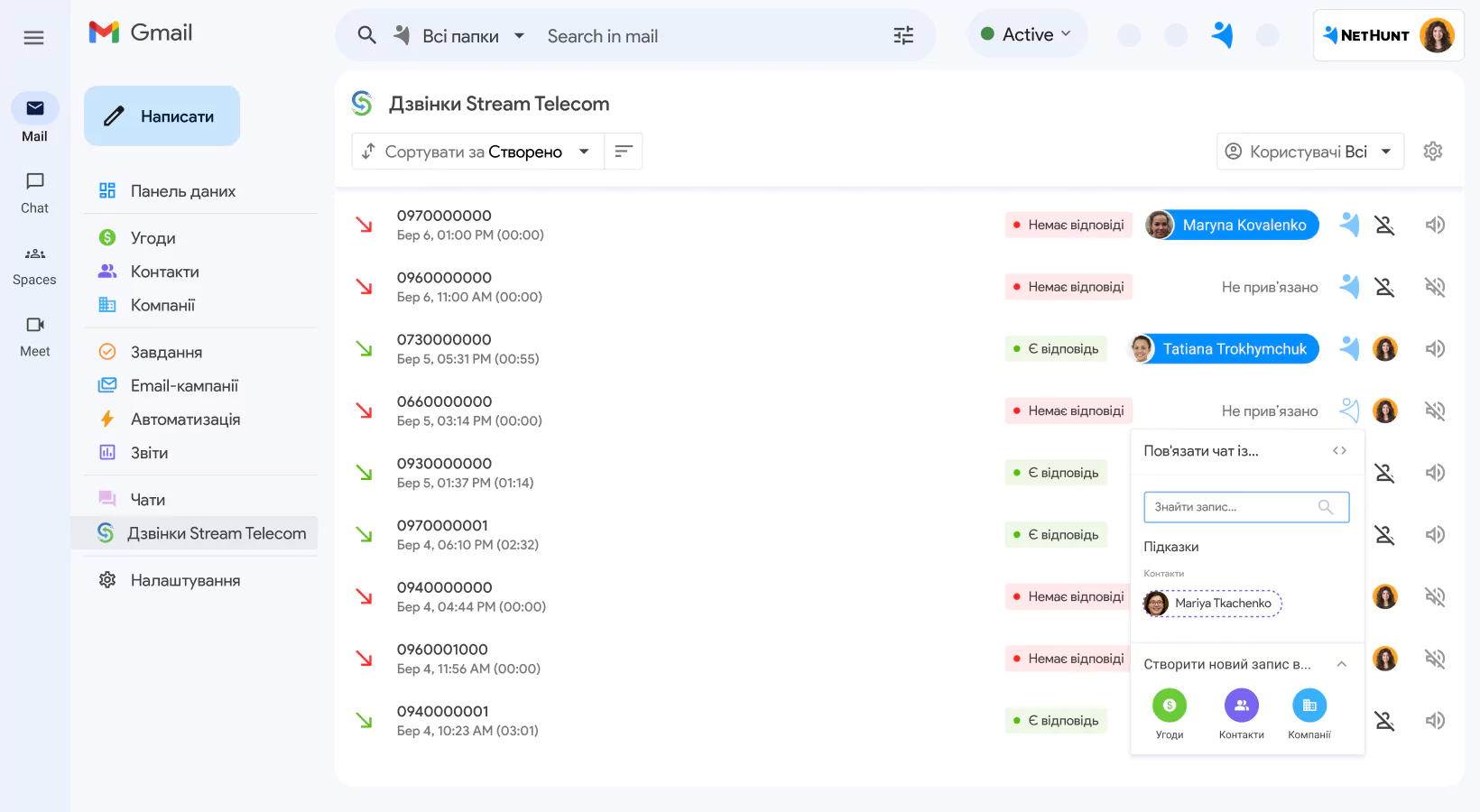The width and height of the screenshot is (1480, 812).
Task: Open the Користувачі Всі filter dropdown
Action: coord(1309,152)
